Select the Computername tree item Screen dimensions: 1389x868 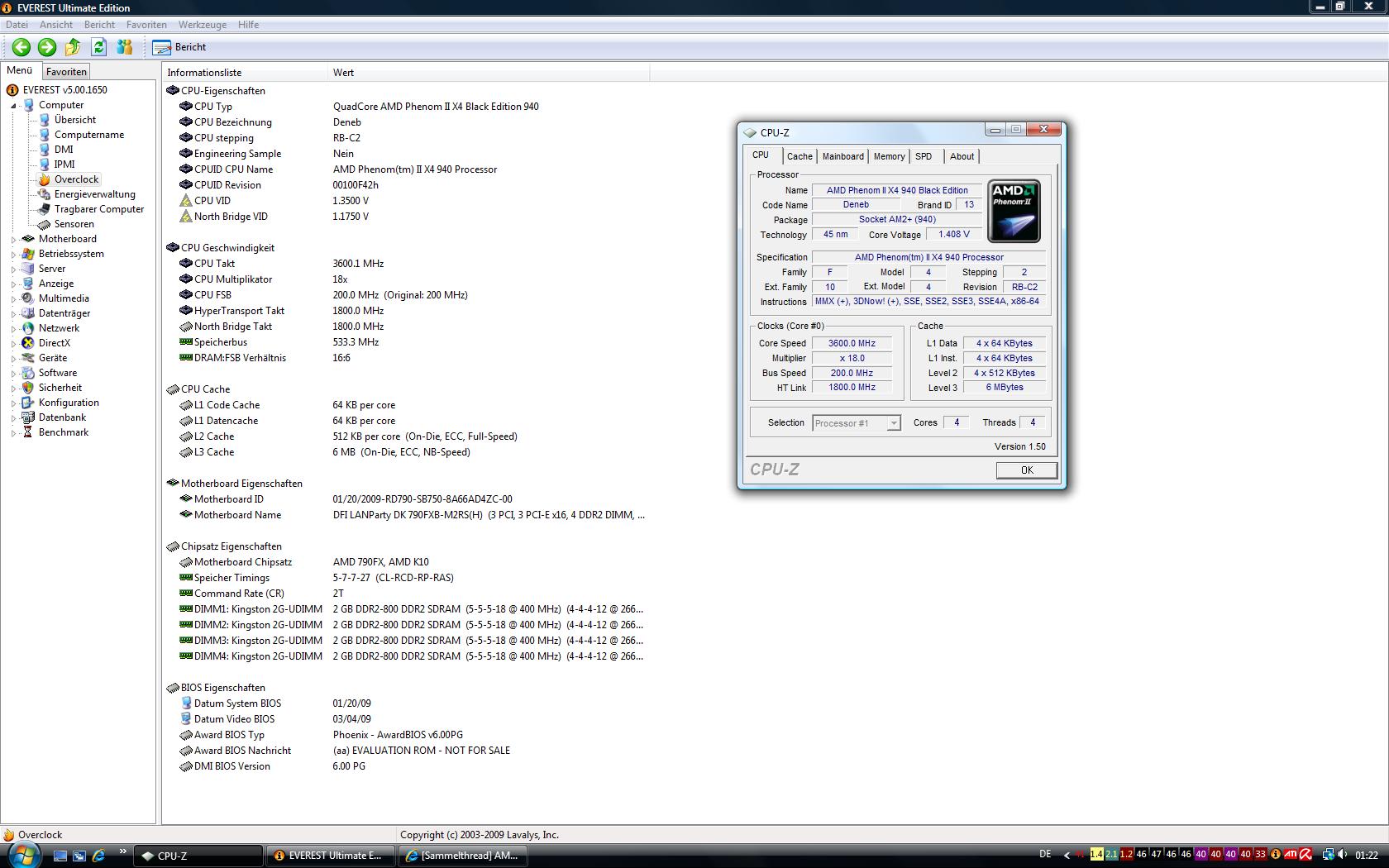(x=89, y=135)
